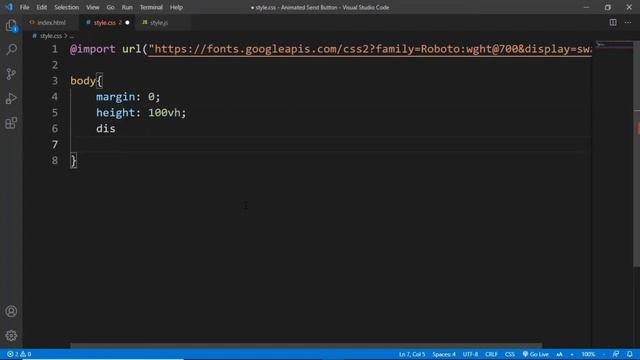Open the Selection menu
The height and width of the screenshot is (360, 640).
[67, 7]
